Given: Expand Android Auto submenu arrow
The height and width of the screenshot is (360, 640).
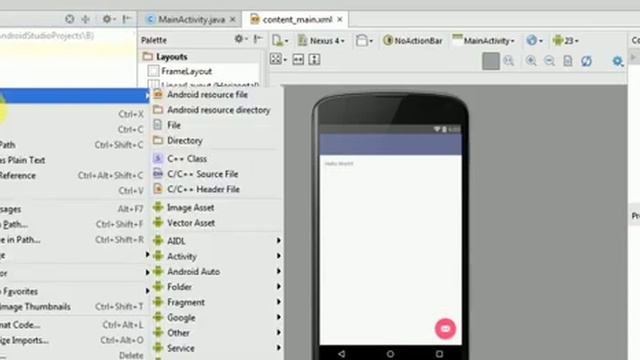Looking at the screenshot, I should [x=279, y=271].
